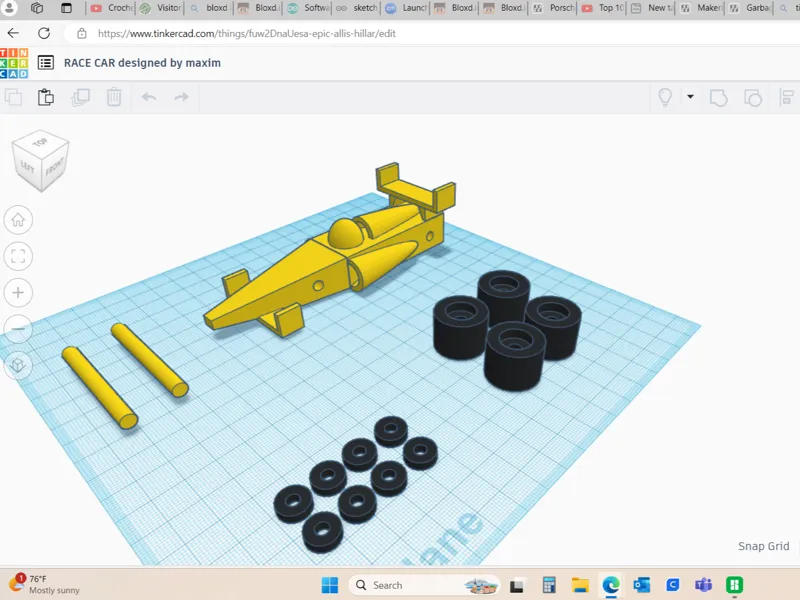
Task: Click the Home view button
Action: click(x=18, y=220)
